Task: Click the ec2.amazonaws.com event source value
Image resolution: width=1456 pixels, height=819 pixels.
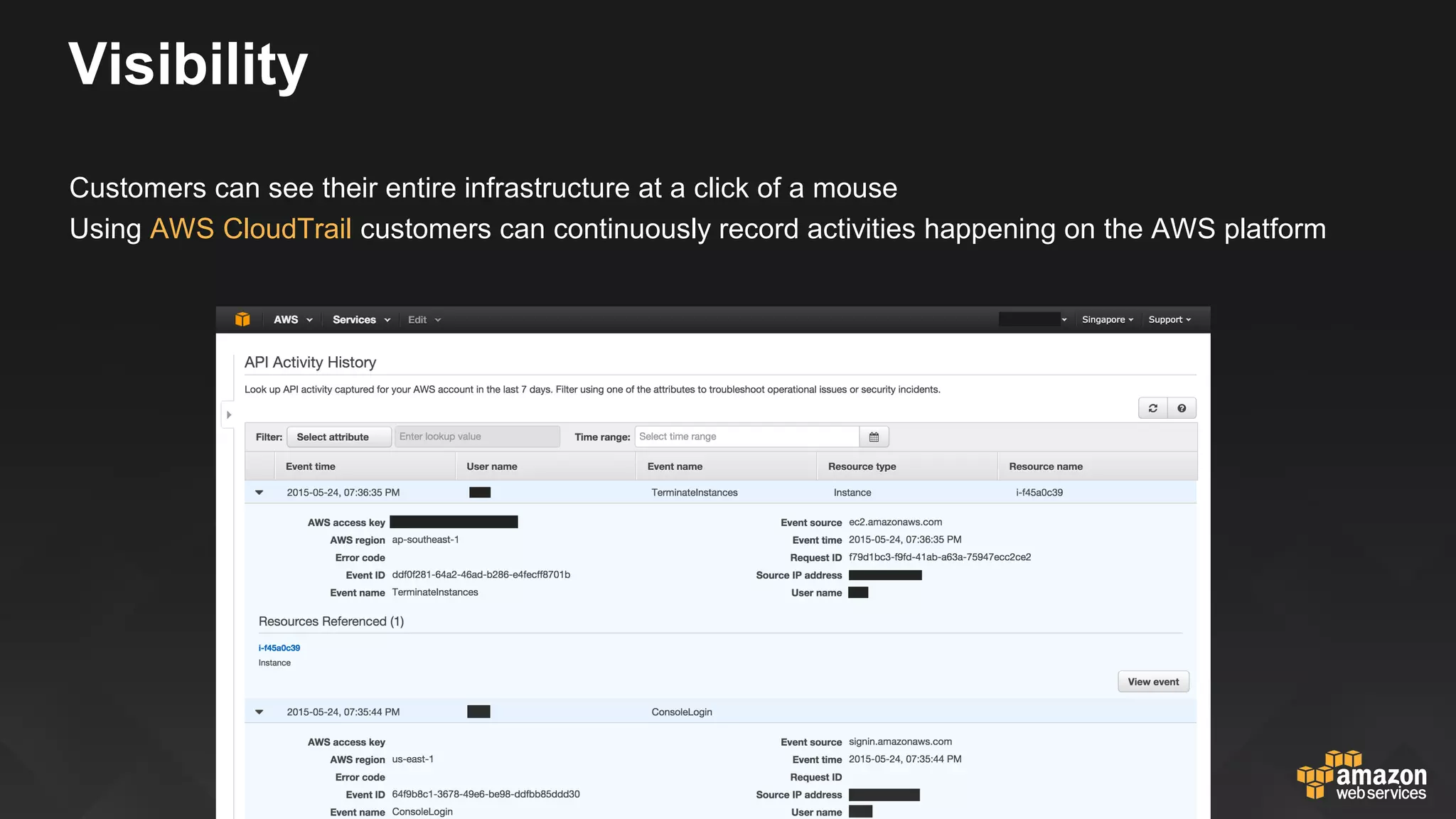Action: coord(895,522)
